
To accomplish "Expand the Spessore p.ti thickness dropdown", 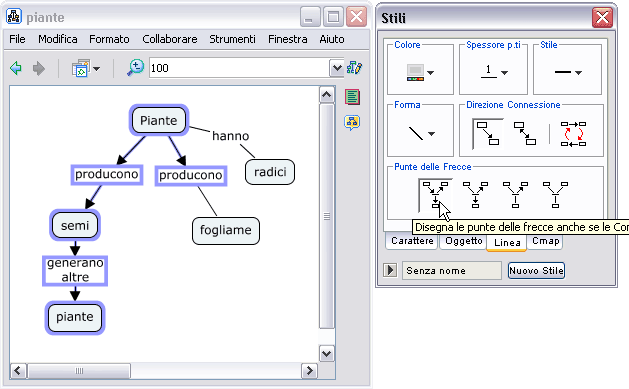I will (x=494, y=72).
